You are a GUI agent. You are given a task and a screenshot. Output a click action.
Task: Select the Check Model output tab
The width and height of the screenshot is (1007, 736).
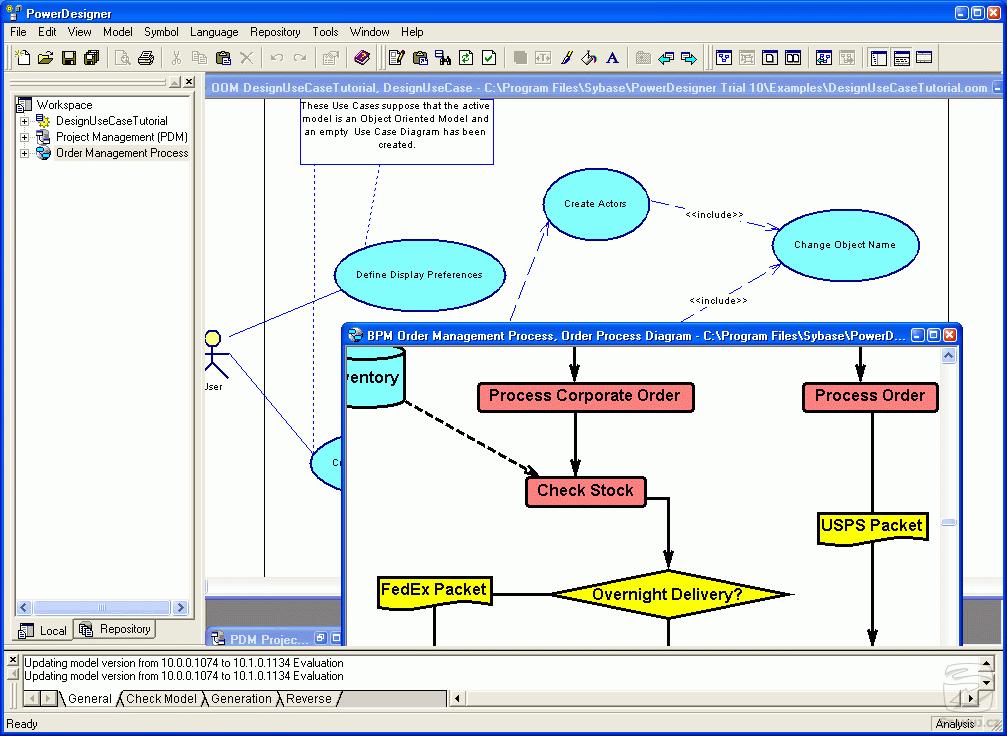click(x=161, y=699)
